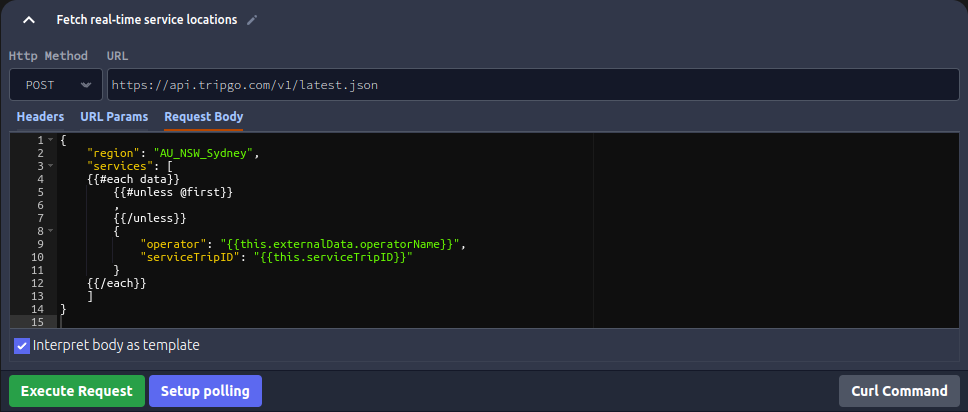
Task: Fold the object block at line 8
Action: [x=50, y=231]
